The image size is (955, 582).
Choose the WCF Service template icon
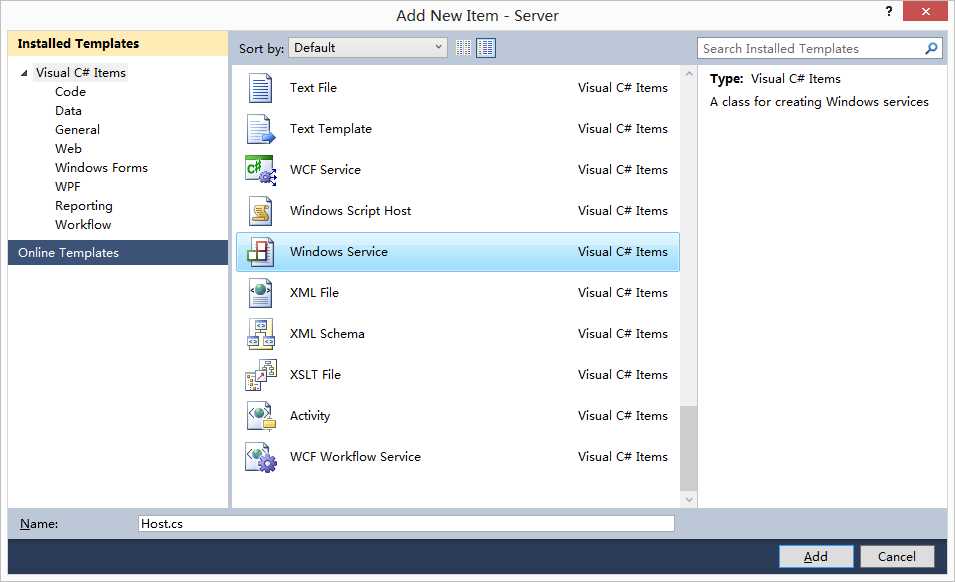(x=261, y=170)
